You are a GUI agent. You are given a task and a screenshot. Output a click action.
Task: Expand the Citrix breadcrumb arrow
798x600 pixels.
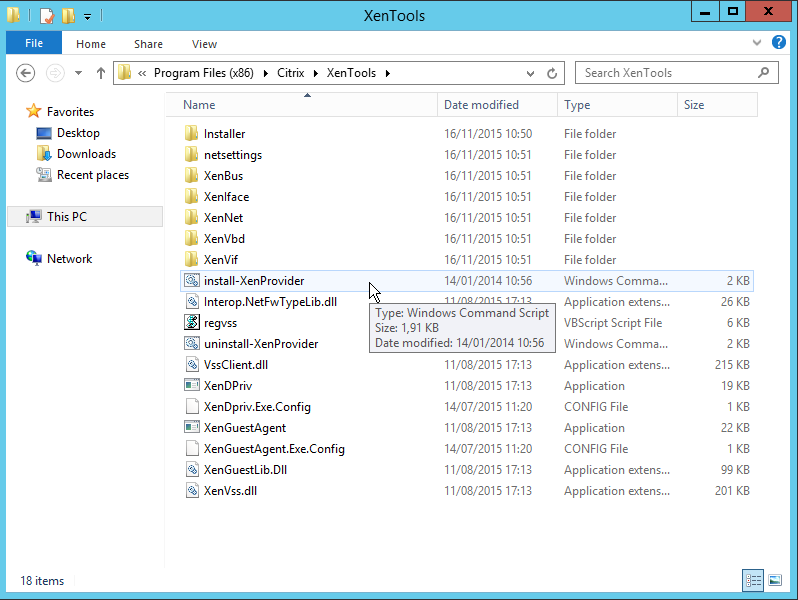click(316, 73)
